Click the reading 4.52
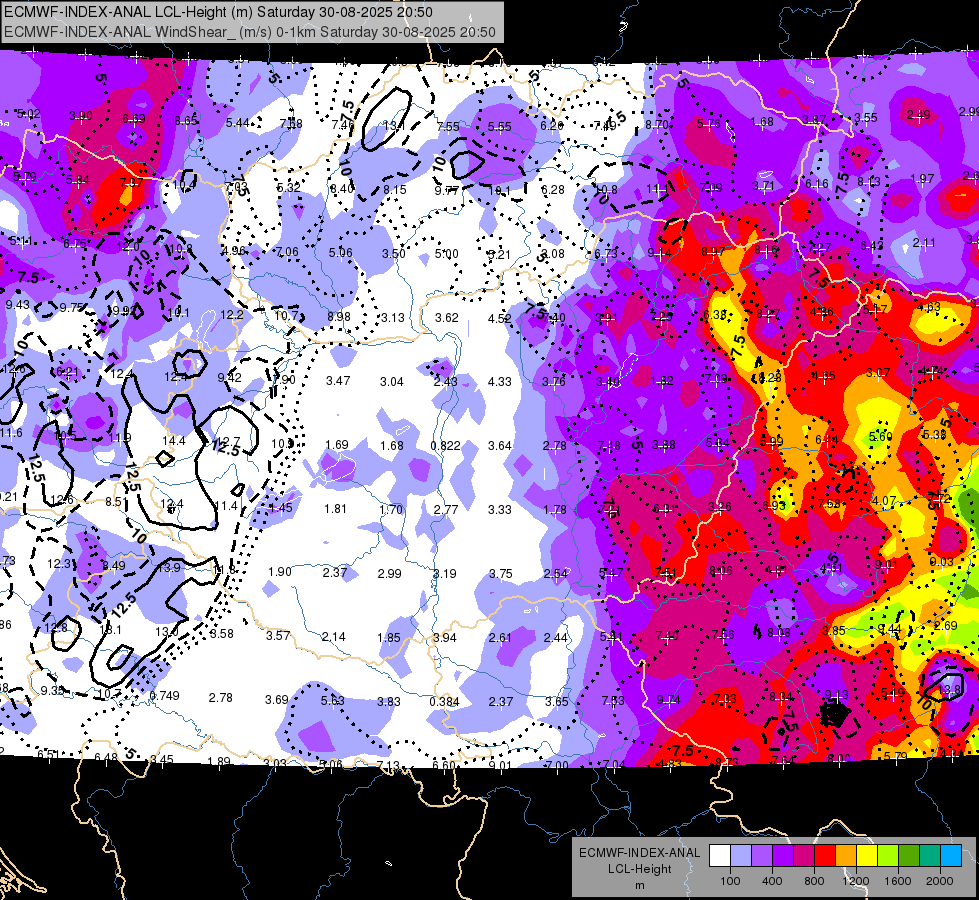The height and width of the screenshot is (900, 979). coord(499,319)
